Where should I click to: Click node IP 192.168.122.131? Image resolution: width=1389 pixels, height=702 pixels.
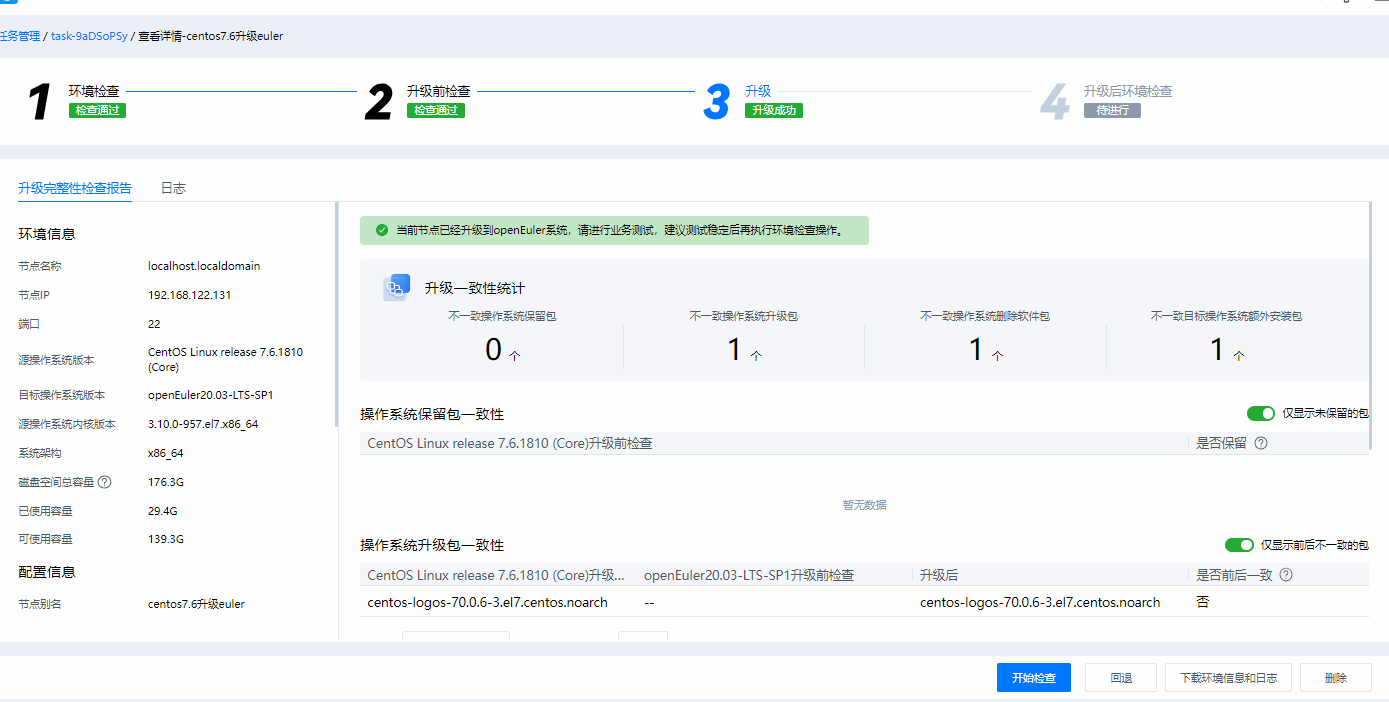click(189, 295)
